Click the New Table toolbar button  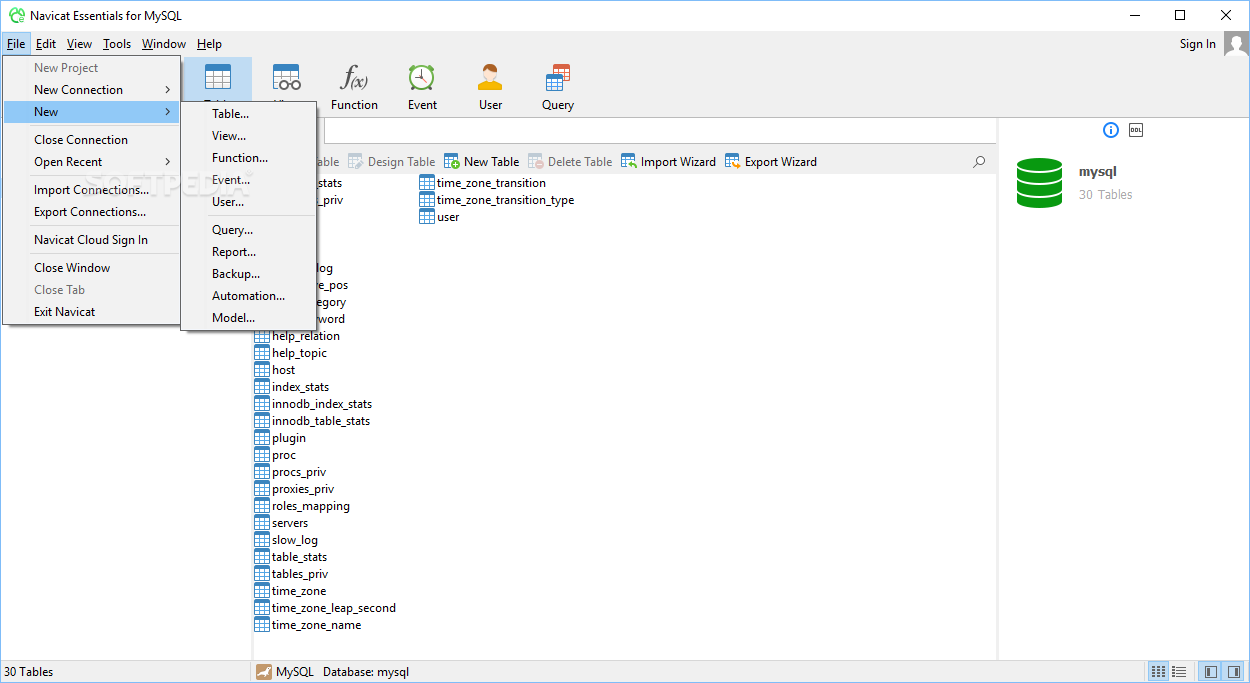pyautogui.click(x=482, y=161)
